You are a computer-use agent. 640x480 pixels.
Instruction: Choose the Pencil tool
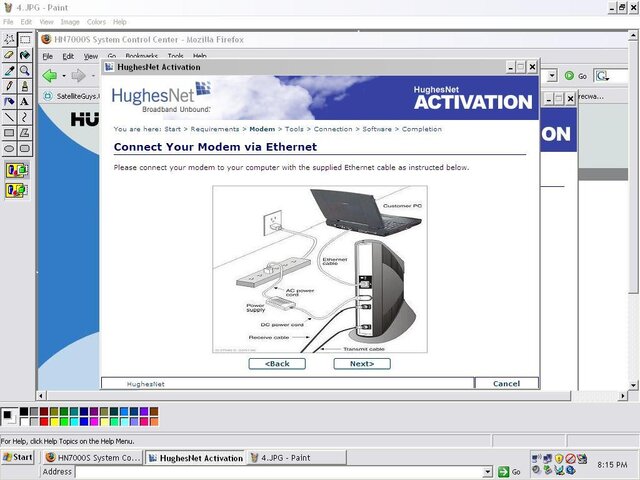(x=9, y=86)
